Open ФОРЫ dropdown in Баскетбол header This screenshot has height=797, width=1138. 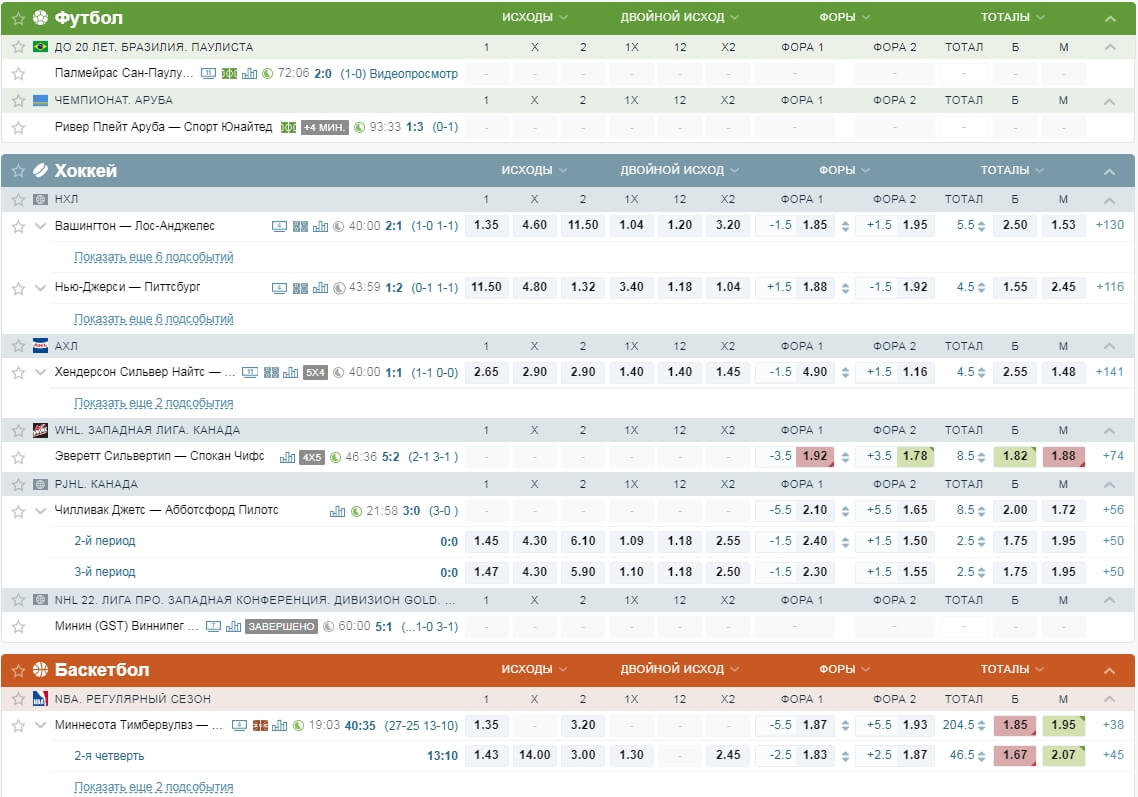point(844,669)
